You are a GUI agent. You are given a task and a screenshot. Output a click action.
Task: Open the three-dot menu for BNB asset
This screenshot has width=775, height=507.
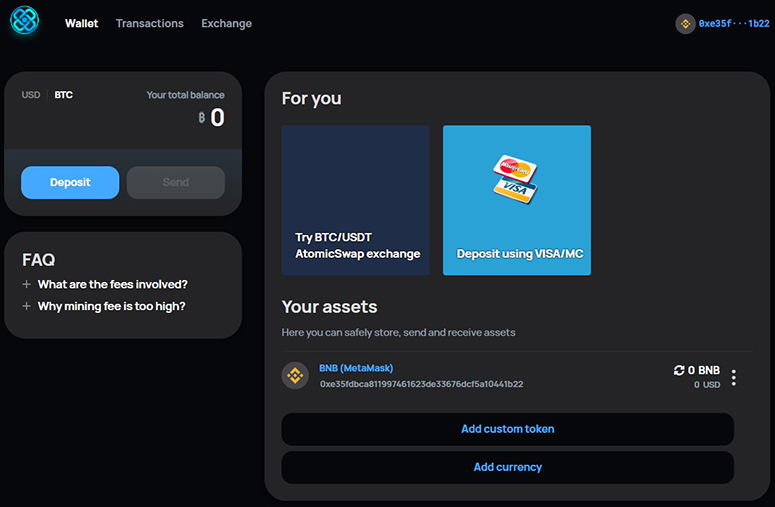pyautogui.click(x=733, y=378)
